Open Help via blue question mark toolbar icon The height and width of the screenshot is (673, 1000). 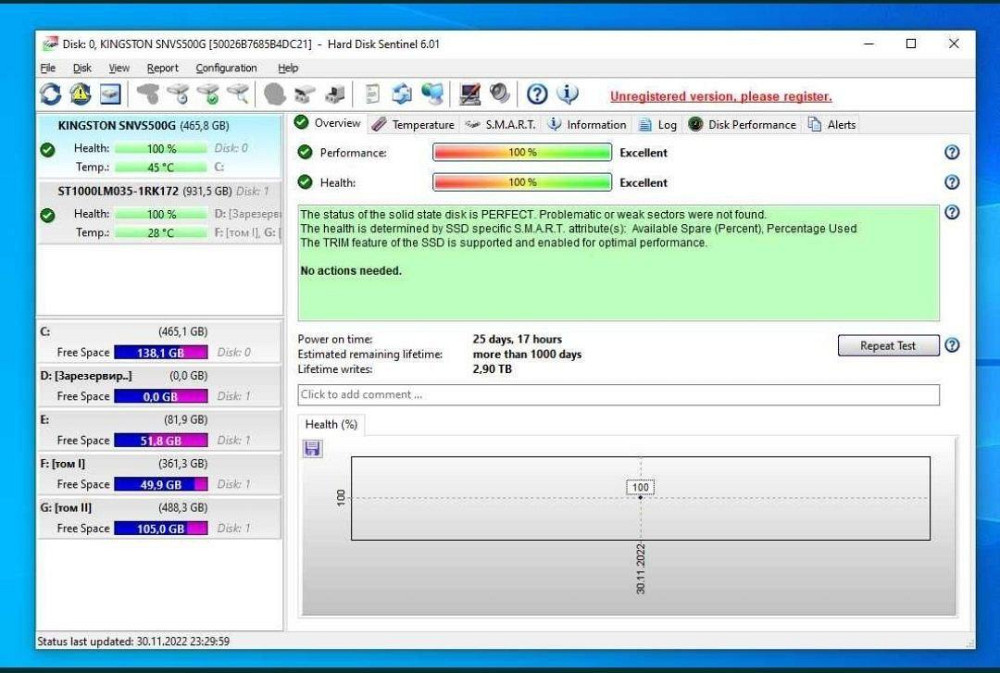(537, 95)
